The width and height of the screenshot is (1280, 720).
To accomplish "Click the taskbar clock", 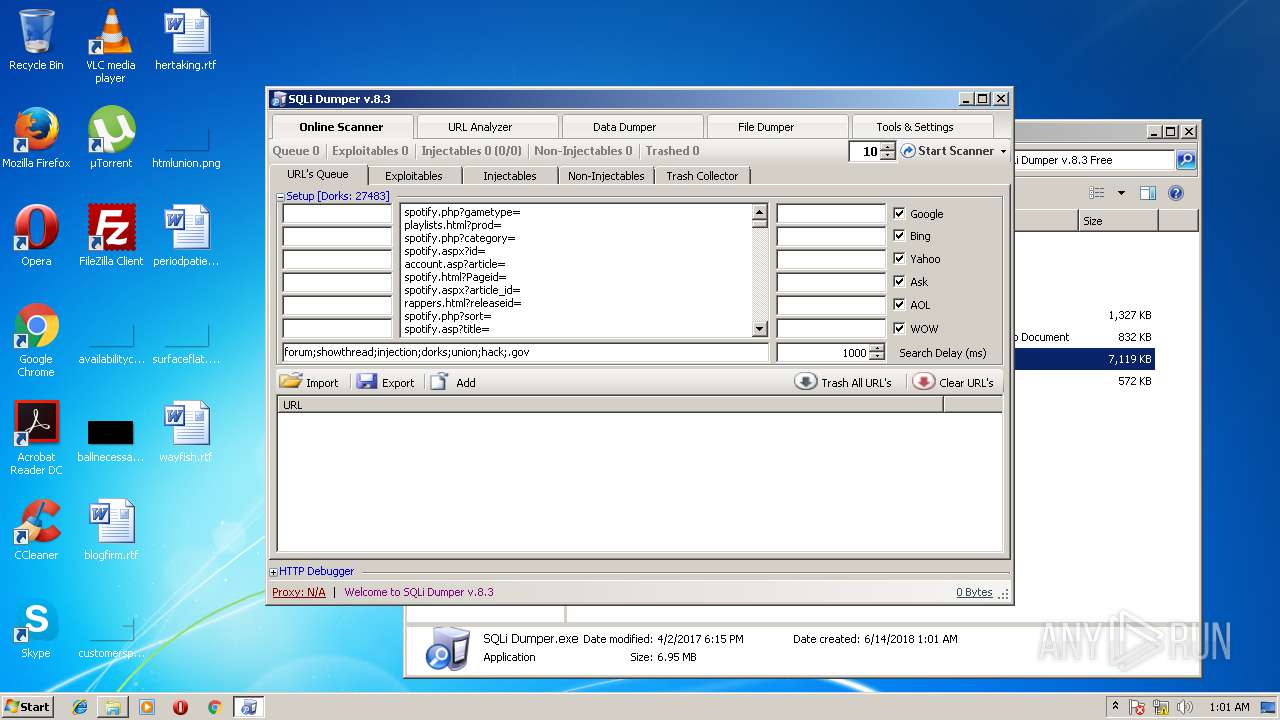I will point(1229,707).
